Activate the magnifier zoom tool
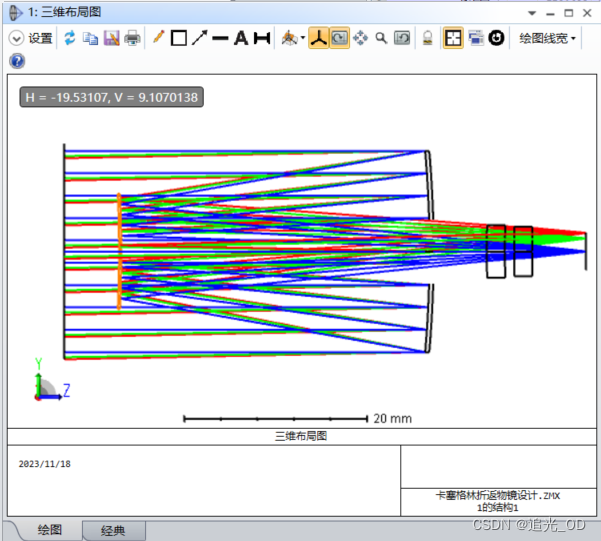601x541 pixels. pyautogui.click(x=381, y=38)
